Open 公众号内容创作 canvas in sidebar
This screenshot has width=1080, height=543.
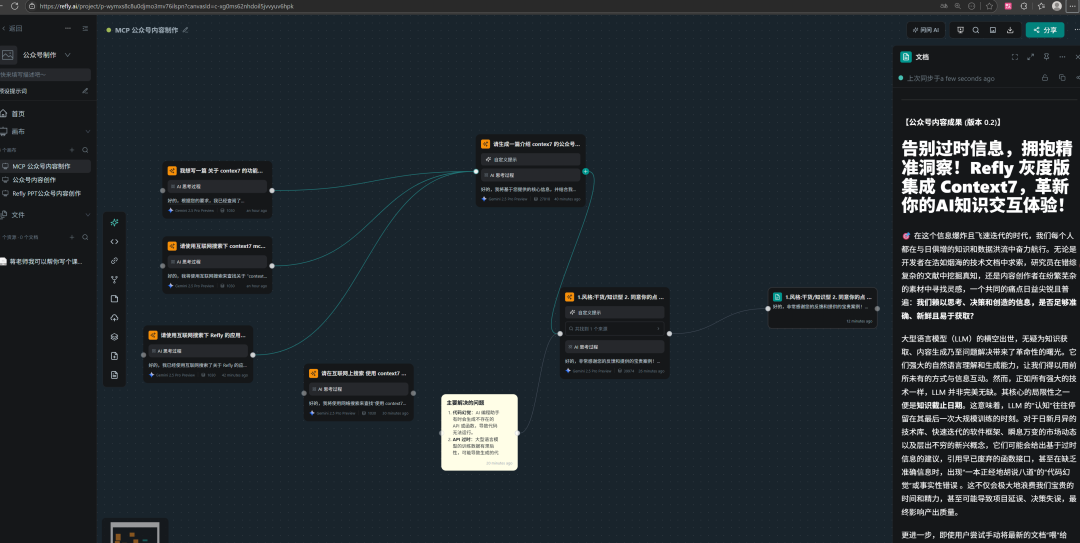(x=34, y=180)
